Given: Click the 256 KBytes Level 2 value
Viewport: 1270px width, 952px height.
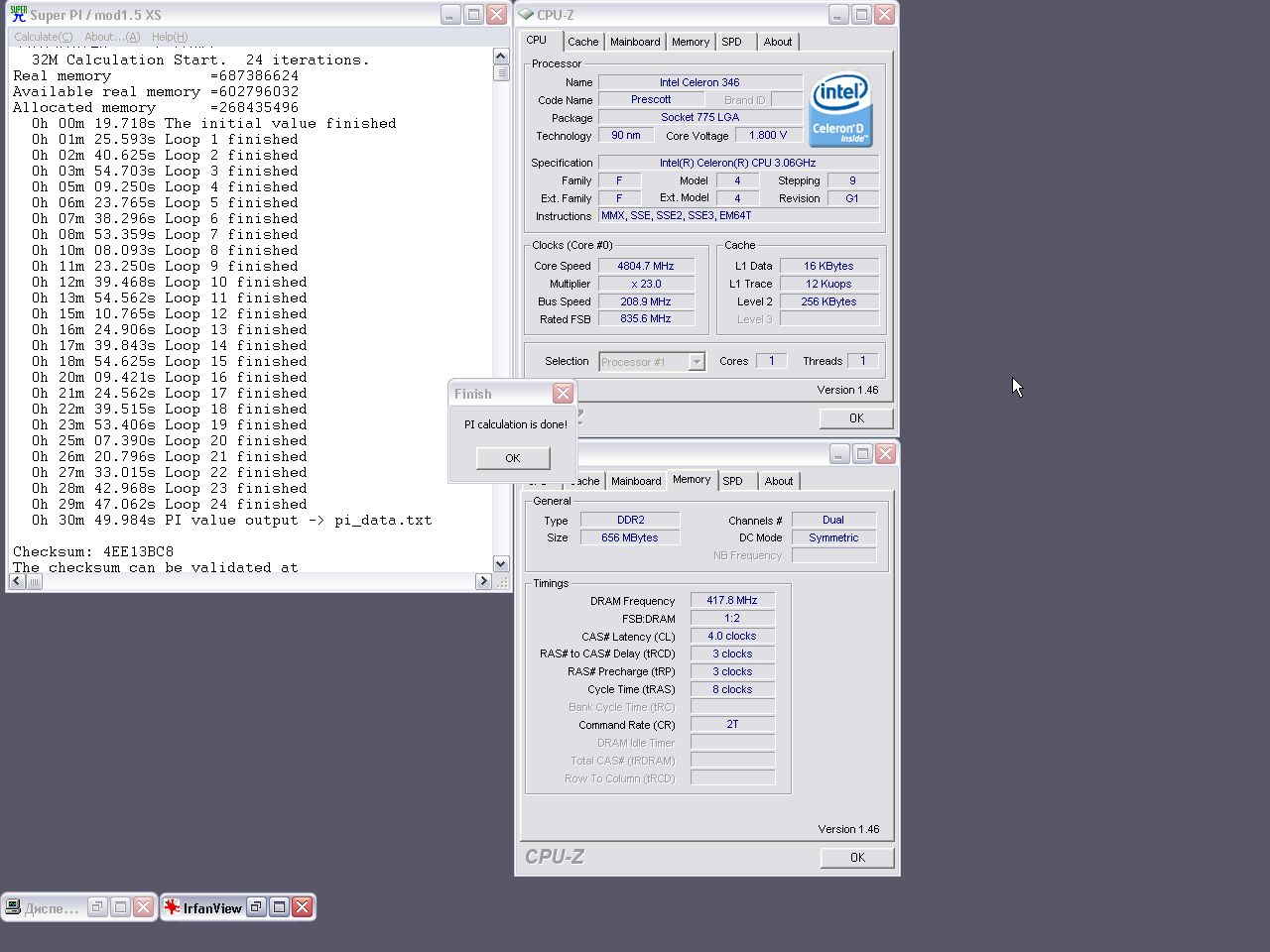Looking at the screenshot, I should click(828, 301).
